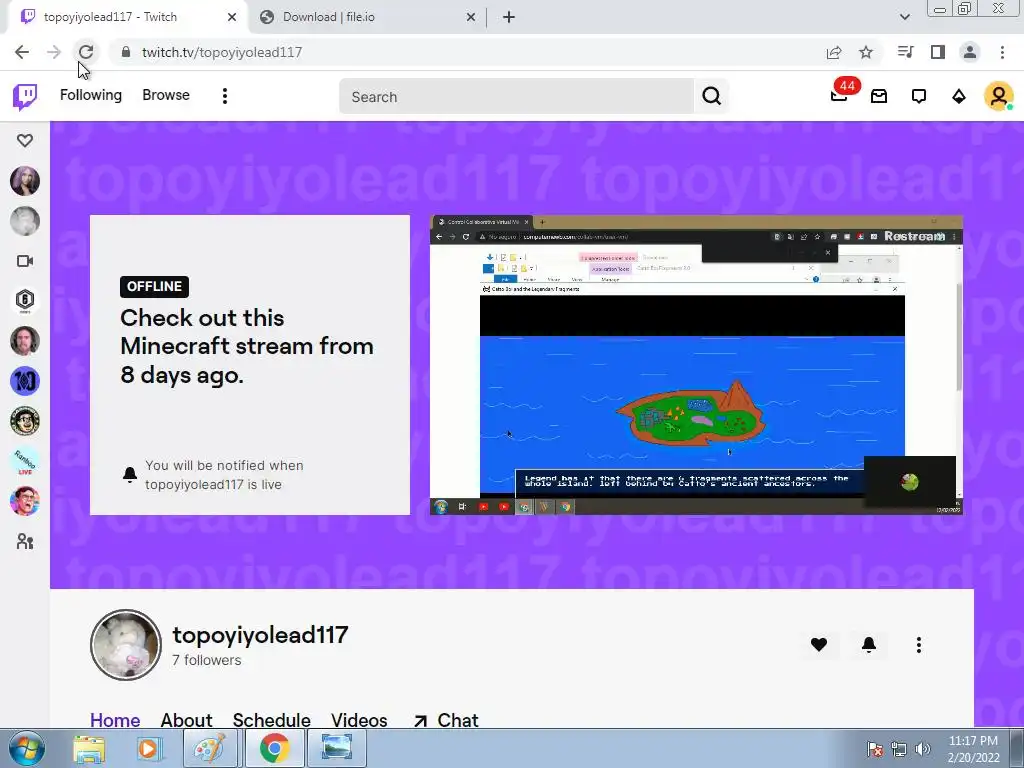Bookmark this page with the star icon

(x=866, y=52)
